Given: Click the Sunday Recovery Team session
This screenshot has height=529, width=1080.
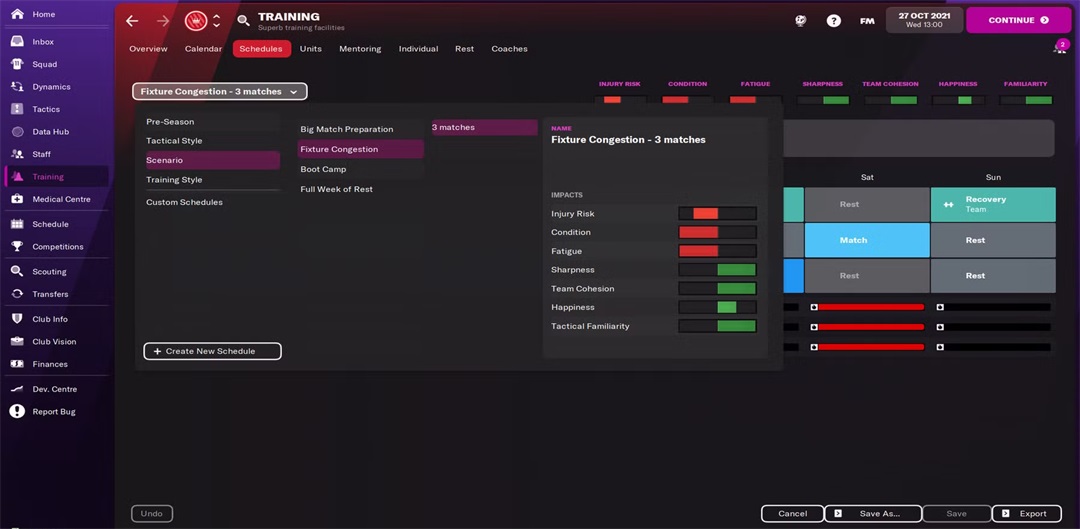Looking at the screenshot, I should click(993, 205).
